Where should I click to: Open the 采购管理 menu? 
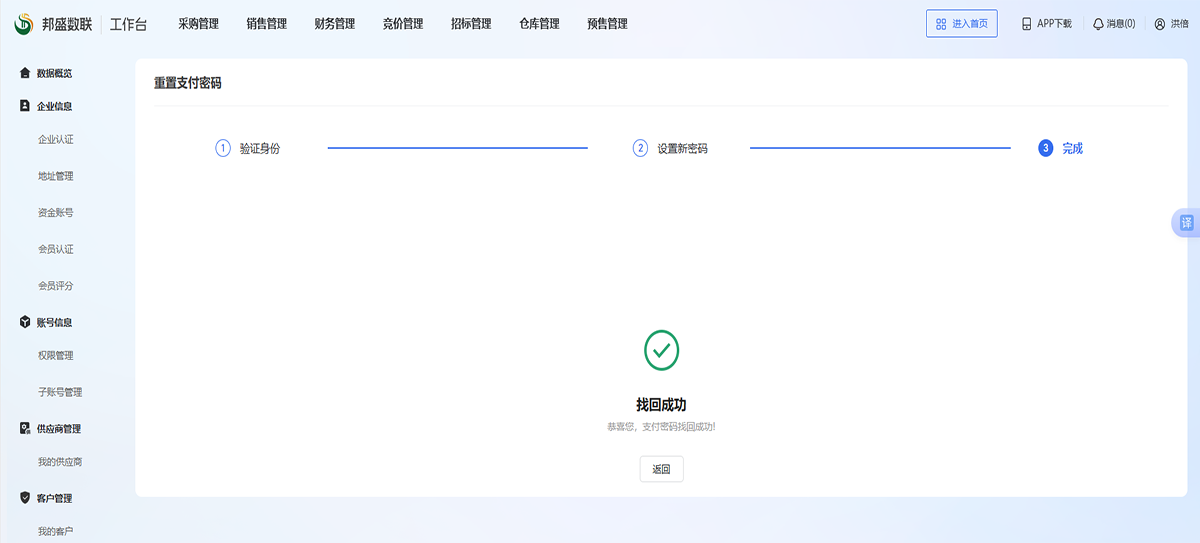198,24
